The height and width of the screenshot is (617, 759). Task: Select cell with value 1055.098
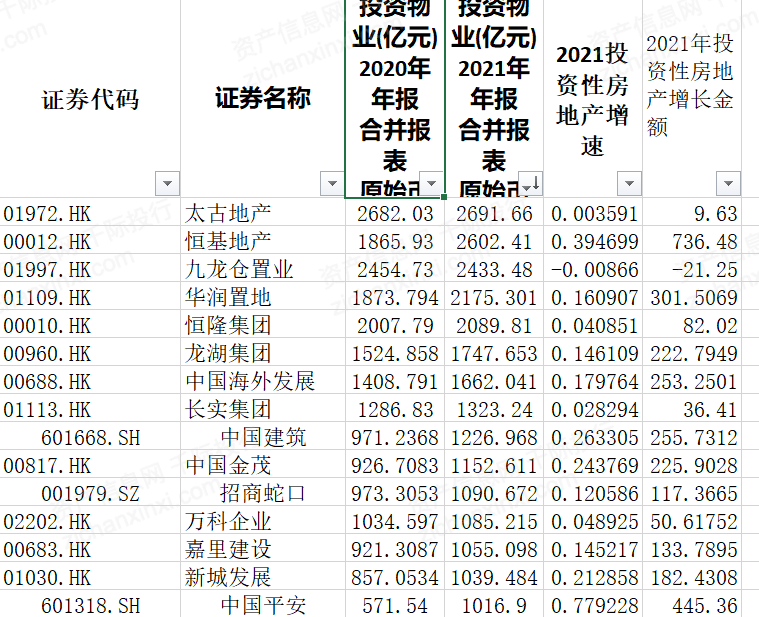click(x=494, y=549)
